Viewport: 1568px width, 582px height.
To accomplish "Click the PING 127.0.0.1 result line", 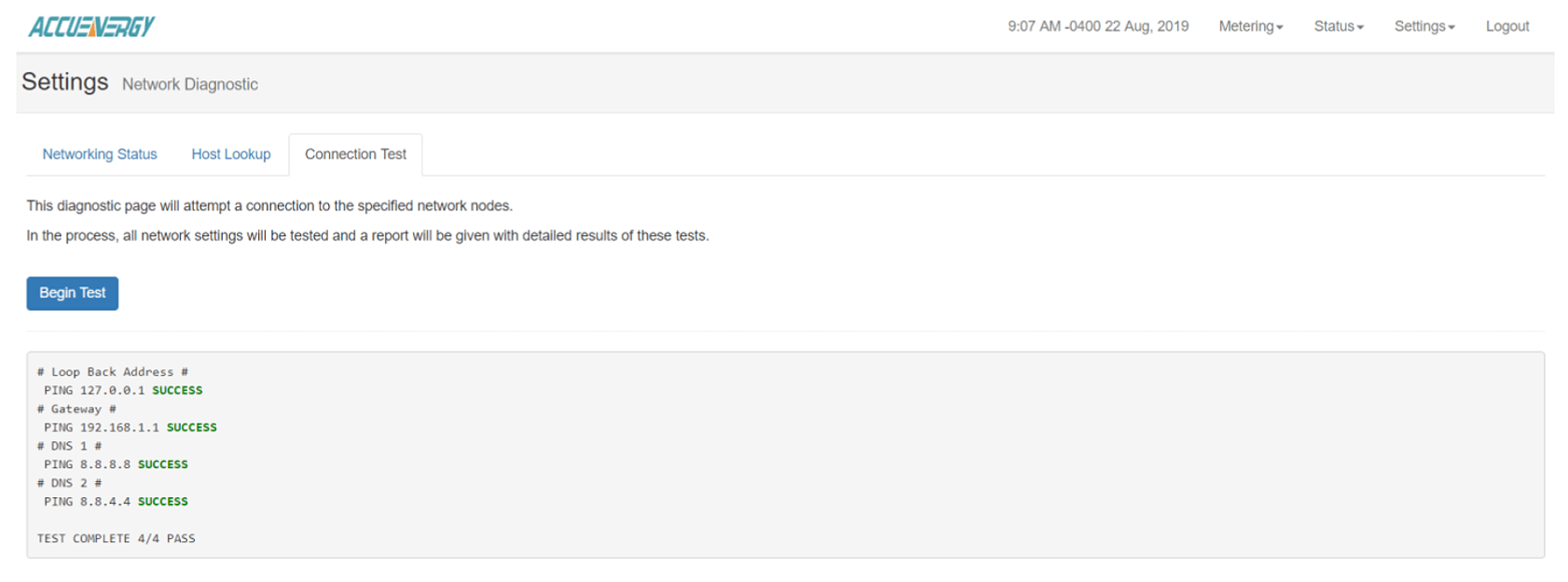I will click(123, 390).
